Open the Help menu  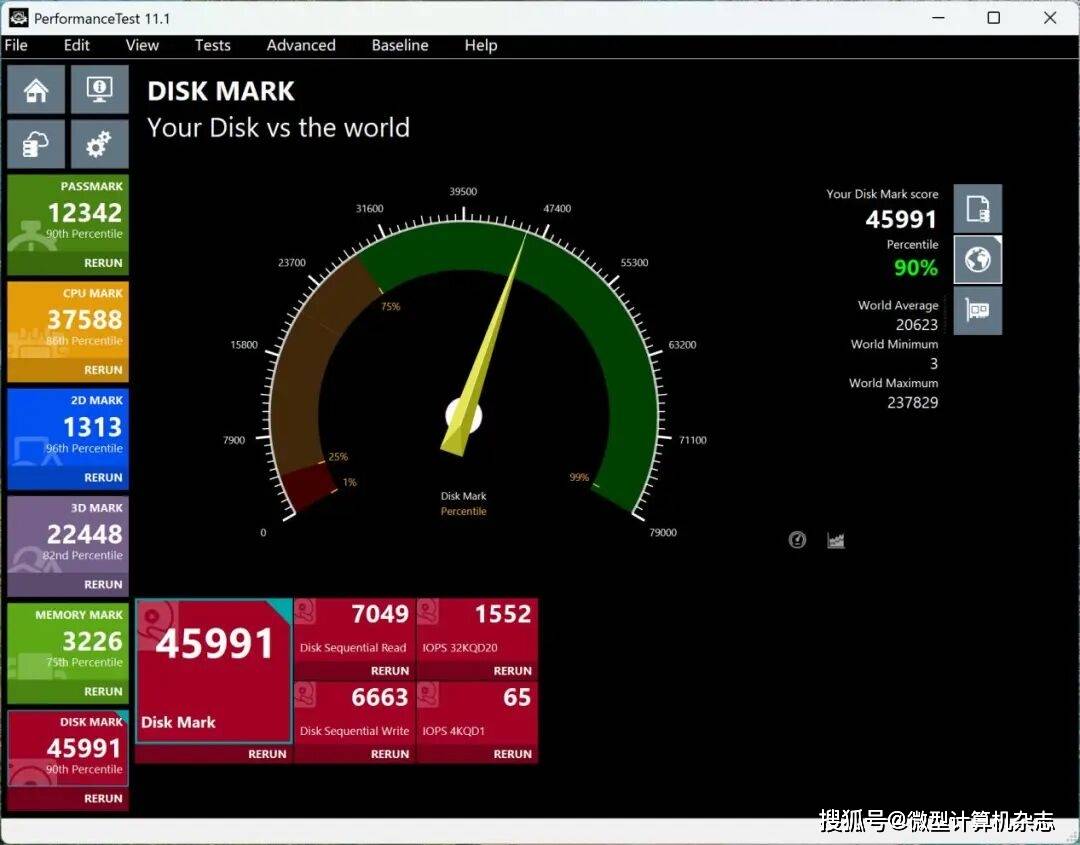pos(481,45)
